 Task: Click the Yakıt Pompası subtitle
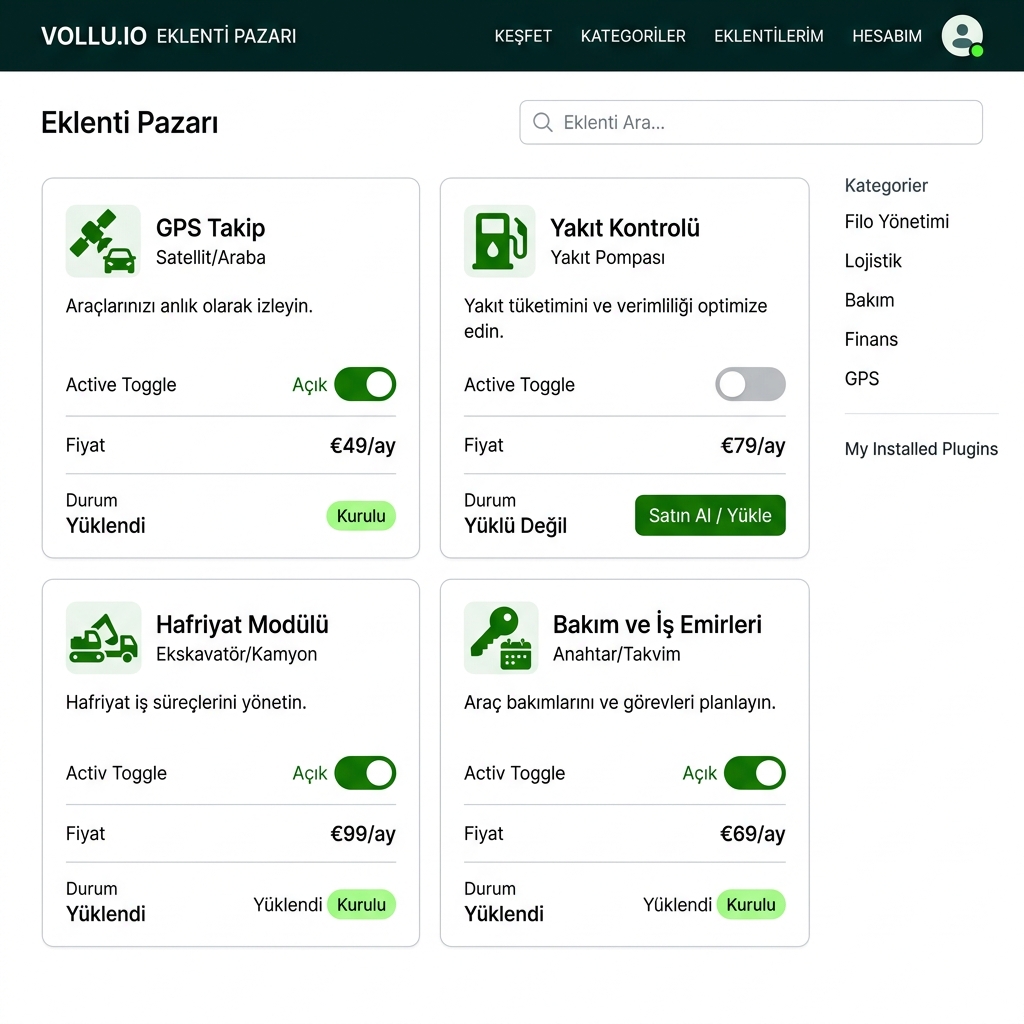607,257
